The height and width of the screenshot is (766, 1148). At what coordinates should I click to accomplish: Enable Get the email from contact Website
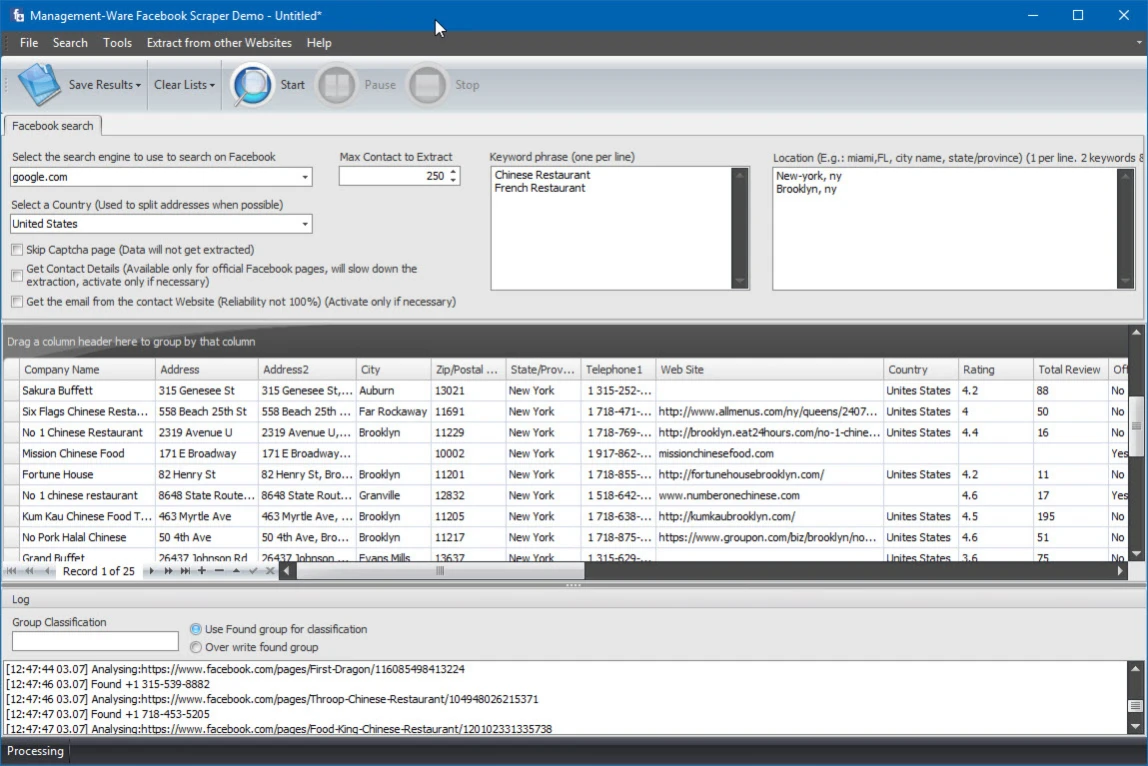[x=17, y=302]
